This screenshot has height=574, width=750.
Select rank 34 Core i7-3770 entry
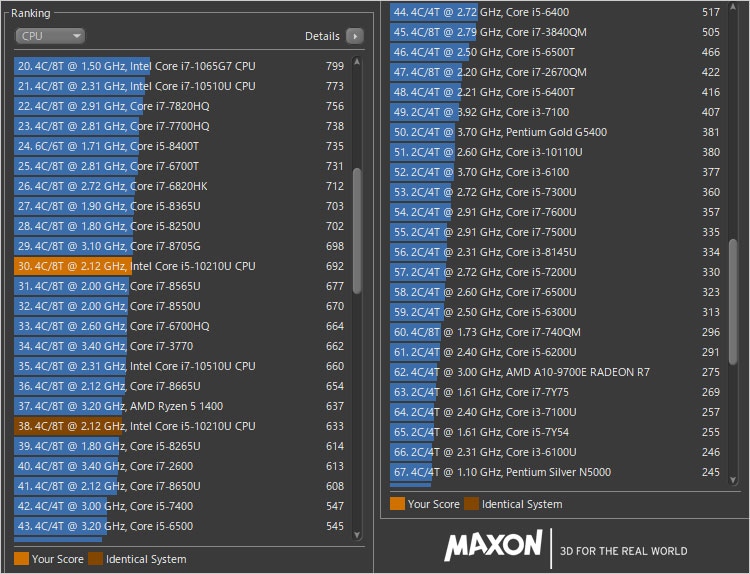[179, 346]
